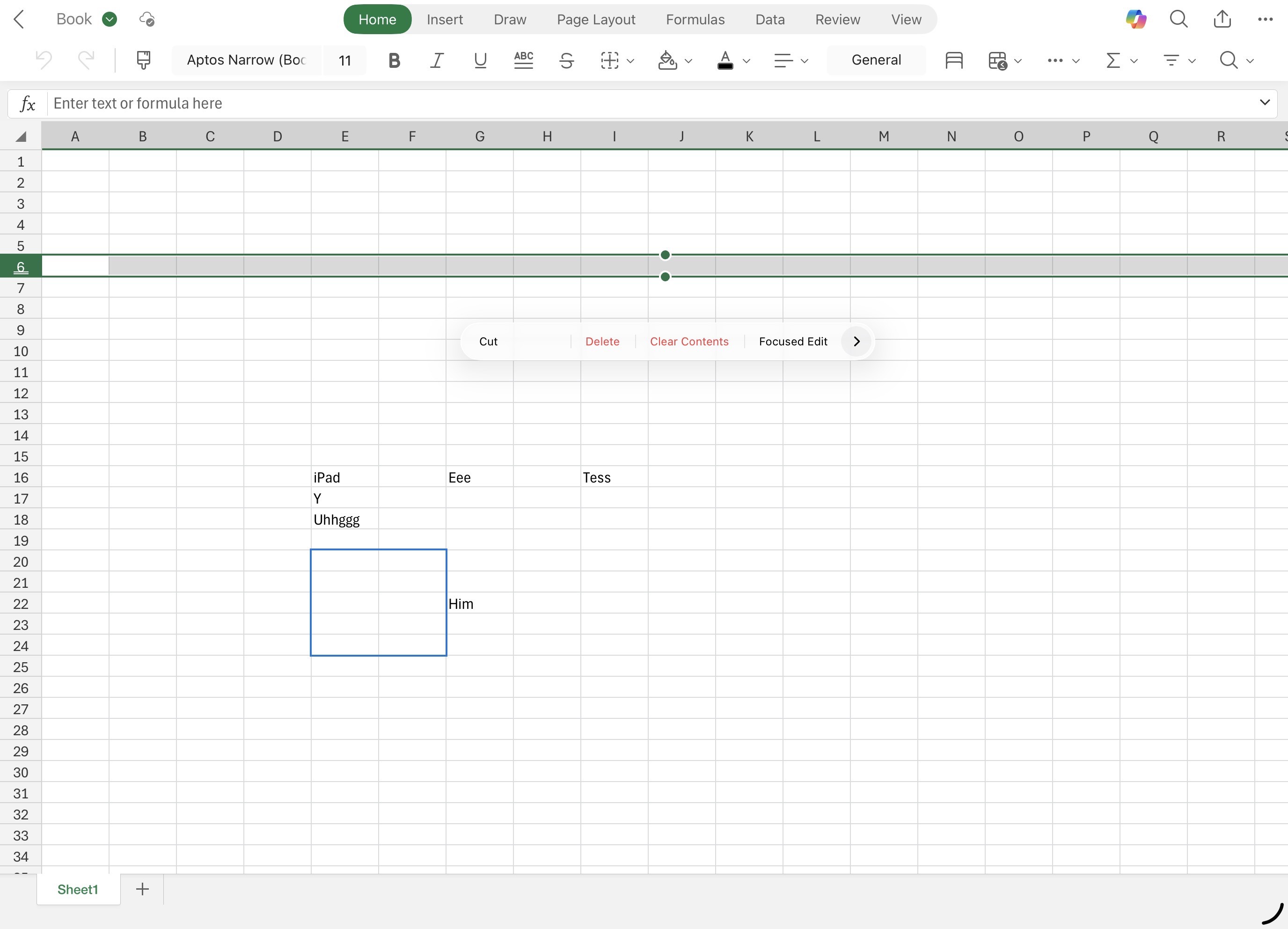Open the cell styles icon
The height and width of the screenshot is (929, 1288).
[x=954, y=60]
